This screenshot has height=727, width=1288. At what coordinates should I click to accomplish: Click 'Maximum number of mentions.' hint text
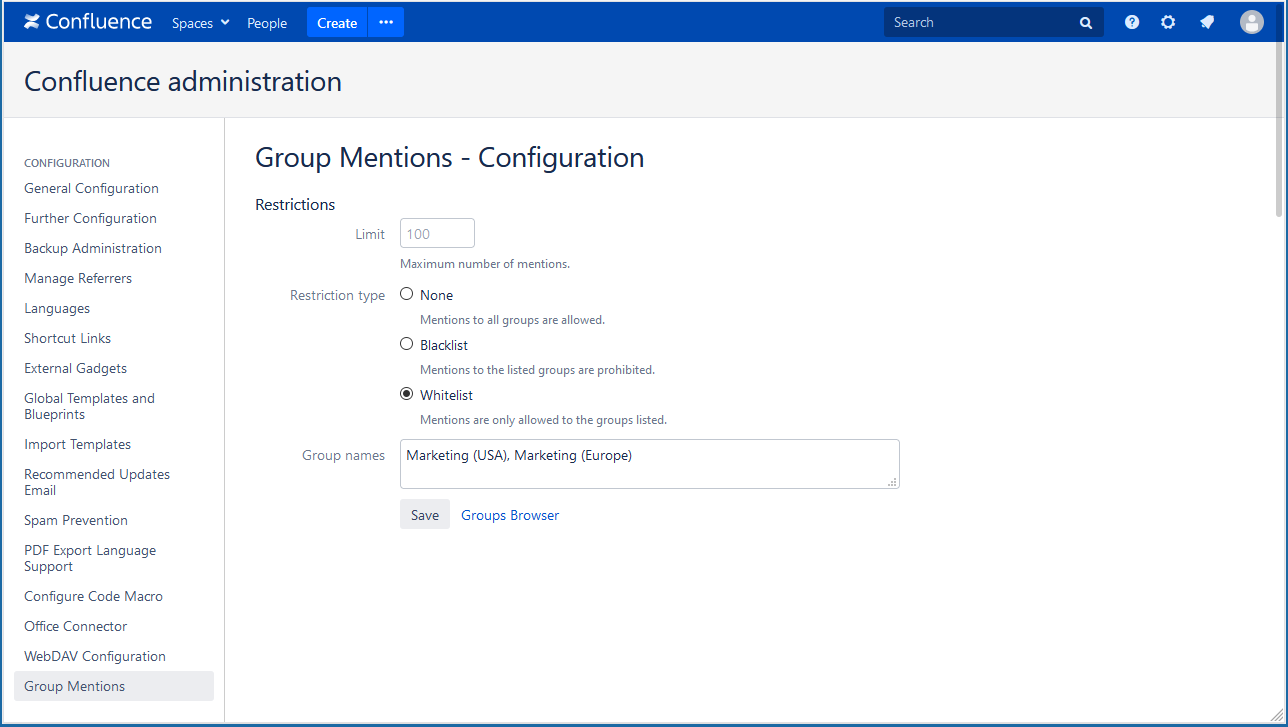pyautogui.click(x=485, y=264)
